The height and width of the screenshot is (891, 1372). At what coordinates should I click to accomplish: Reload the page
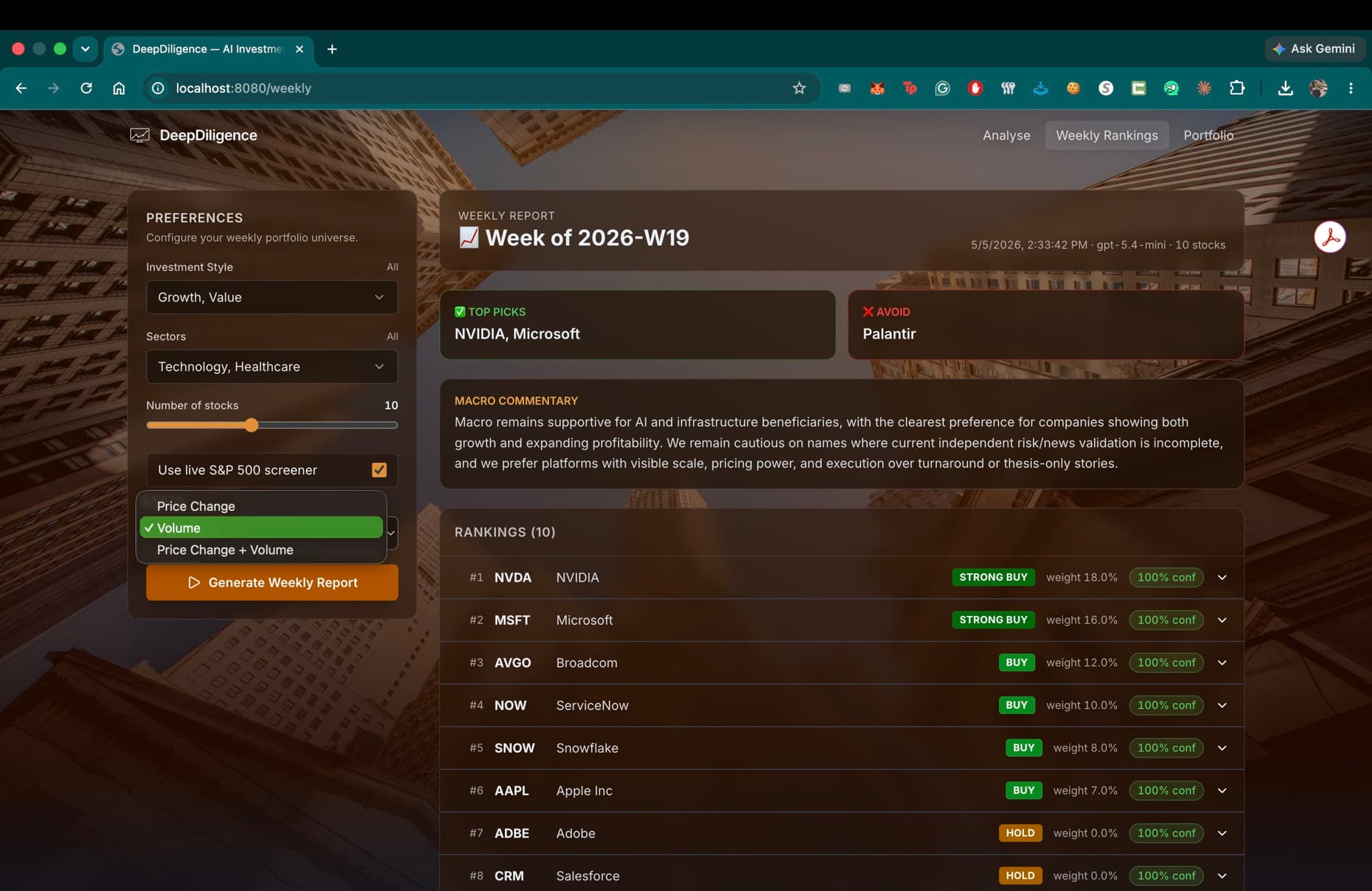coord(86,88)
